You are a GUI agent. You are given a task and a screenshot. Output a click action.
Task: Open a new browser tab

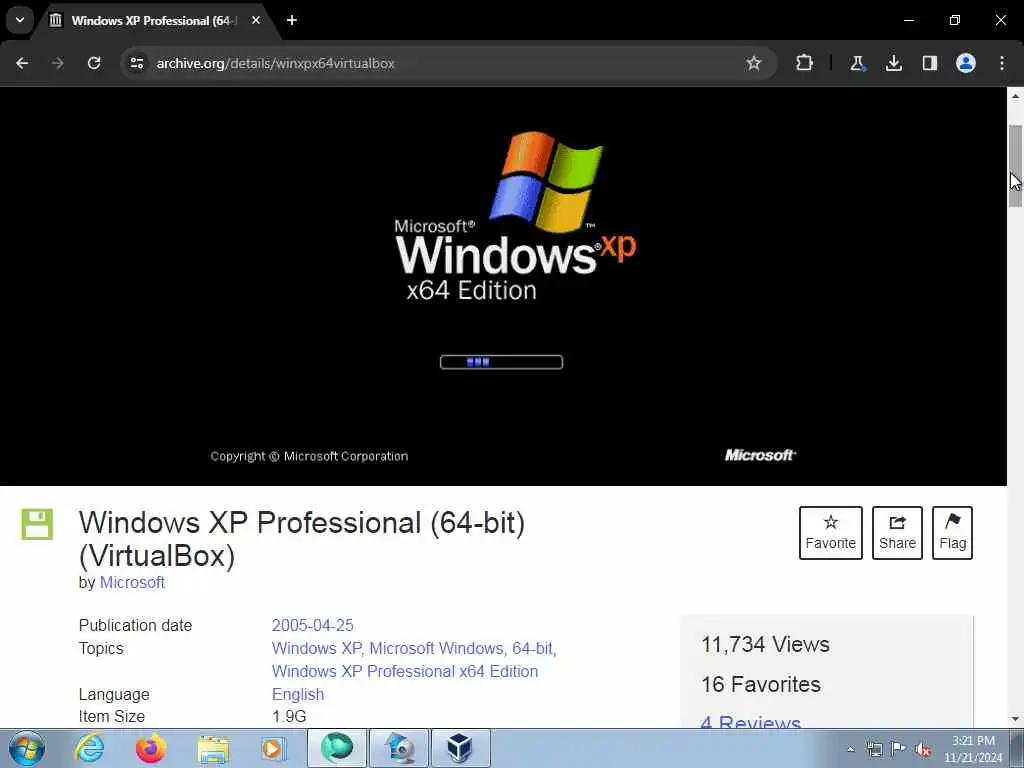[x=292, y=20]
